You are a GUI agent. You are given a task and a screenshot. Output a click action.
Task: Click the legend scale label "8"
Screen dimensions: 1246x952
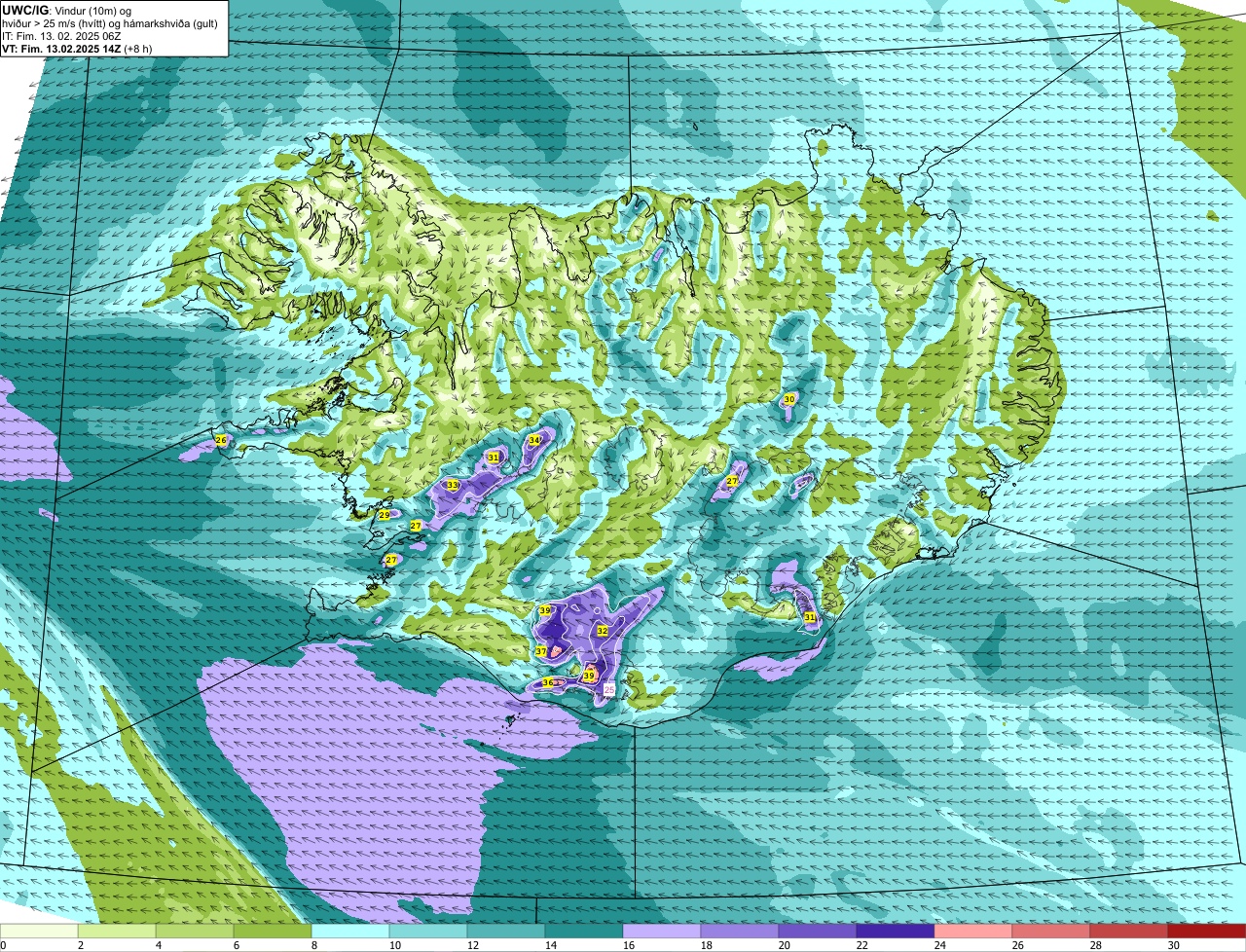[x=314, y=945]
